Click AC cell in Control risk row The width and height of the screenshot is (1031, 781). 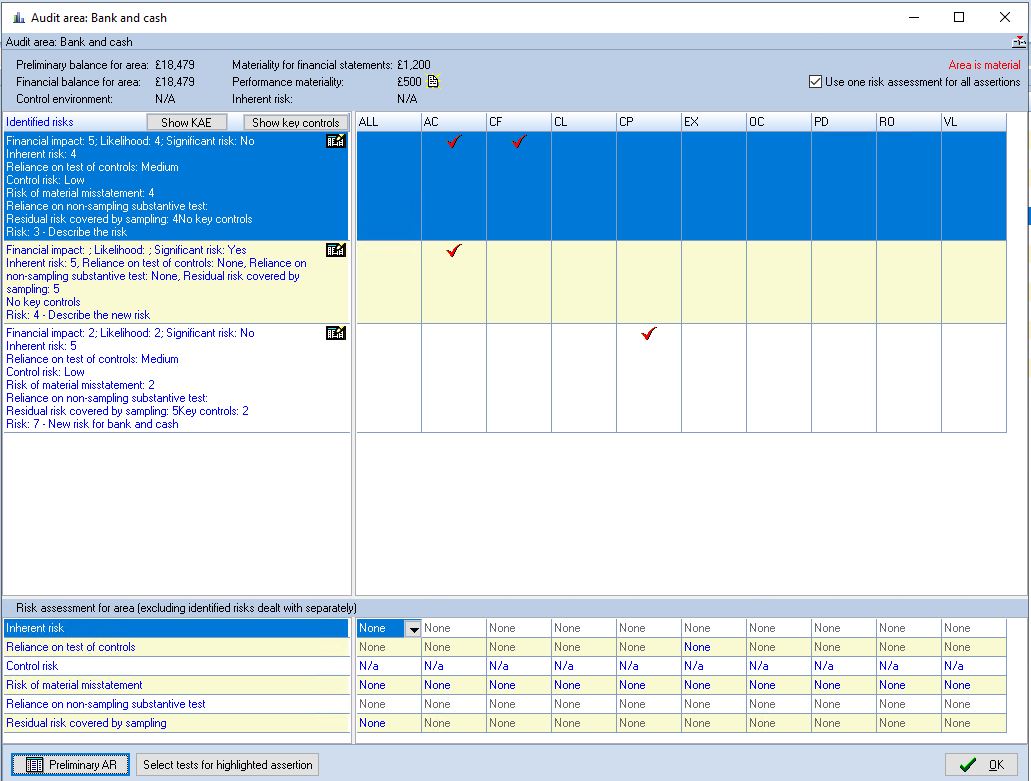[454, 666]
